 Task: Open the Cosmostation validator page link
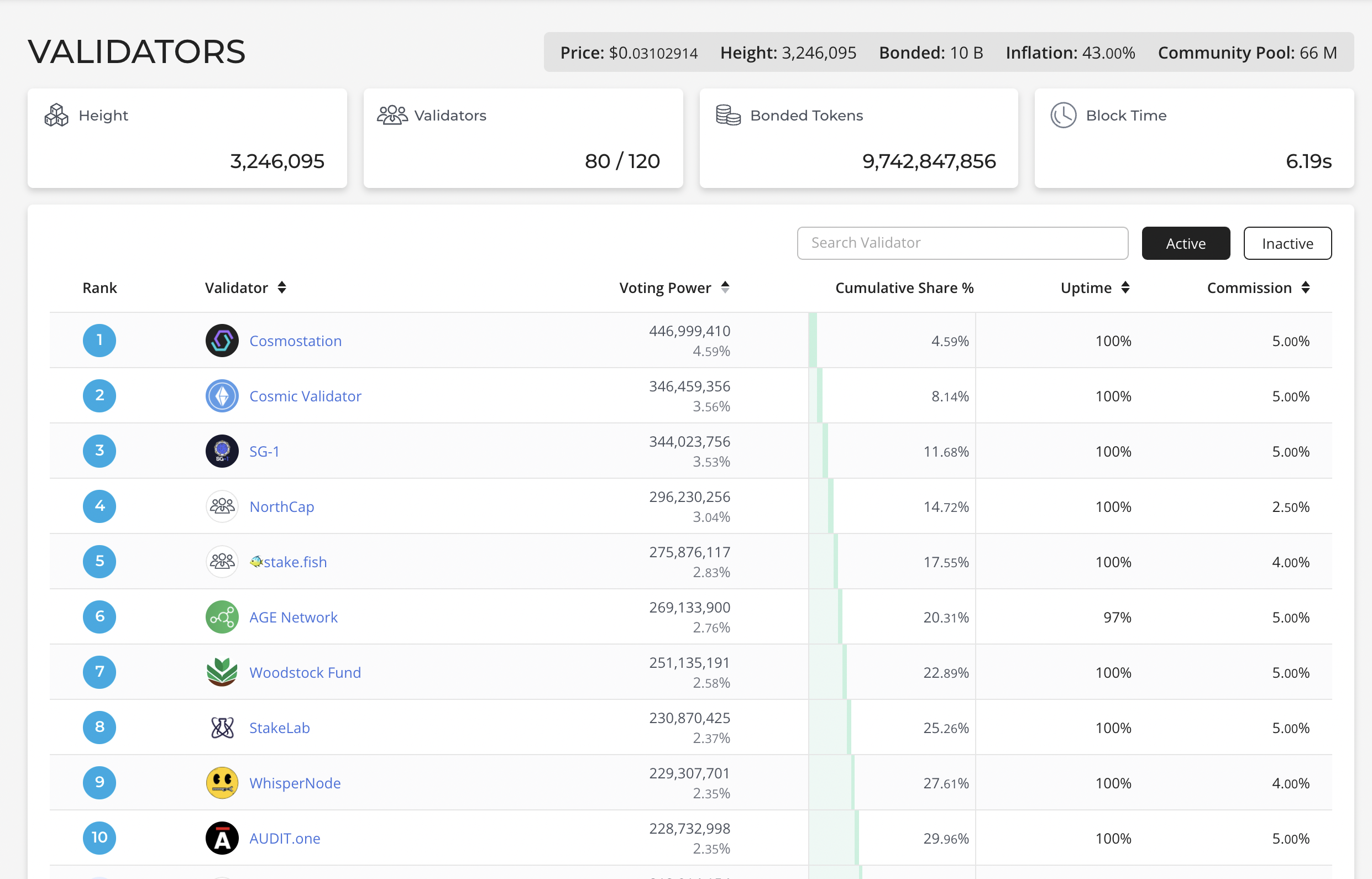point(296,341)
